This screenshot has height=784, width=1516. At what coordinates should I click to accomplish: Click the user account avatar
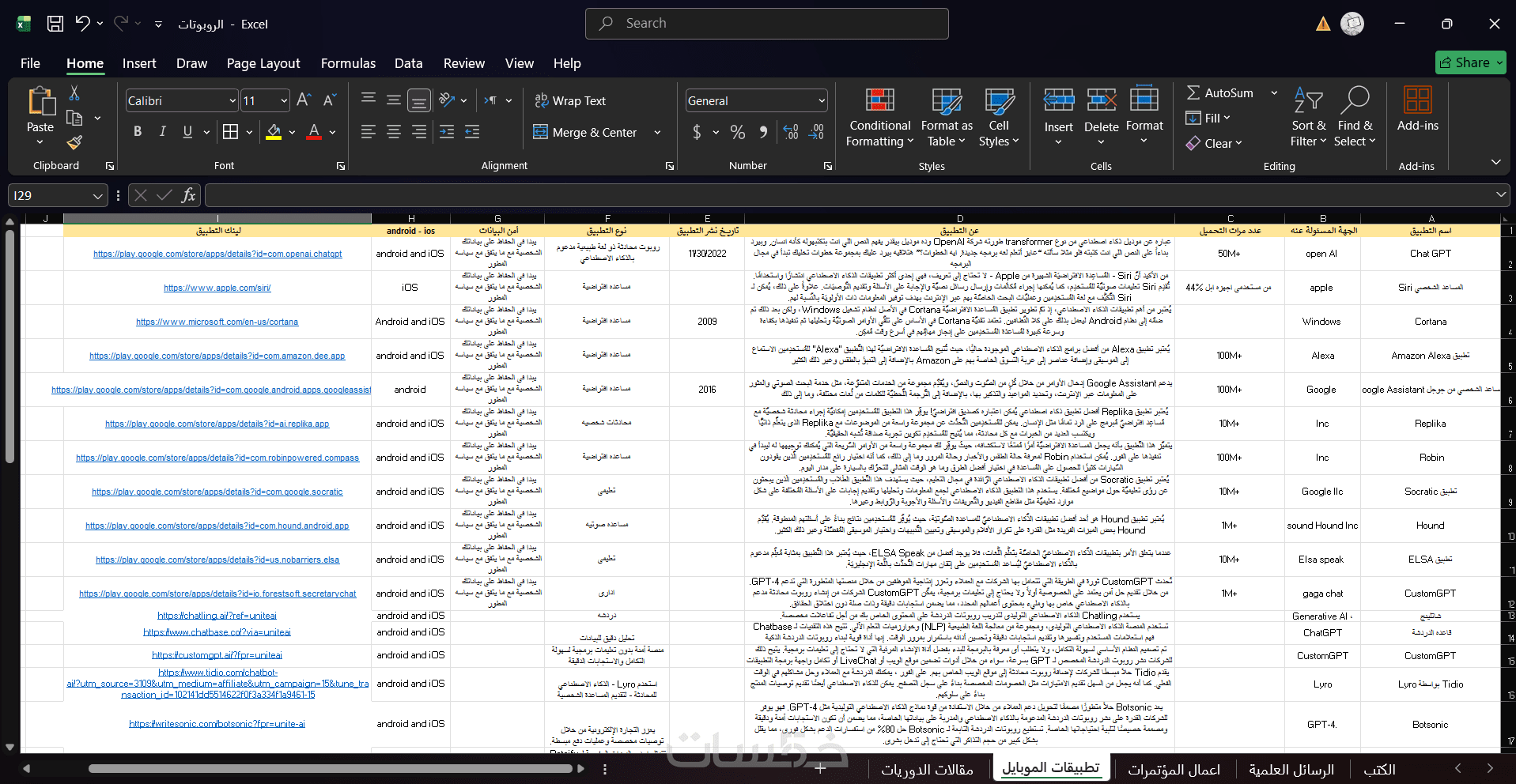[1352, 24]
